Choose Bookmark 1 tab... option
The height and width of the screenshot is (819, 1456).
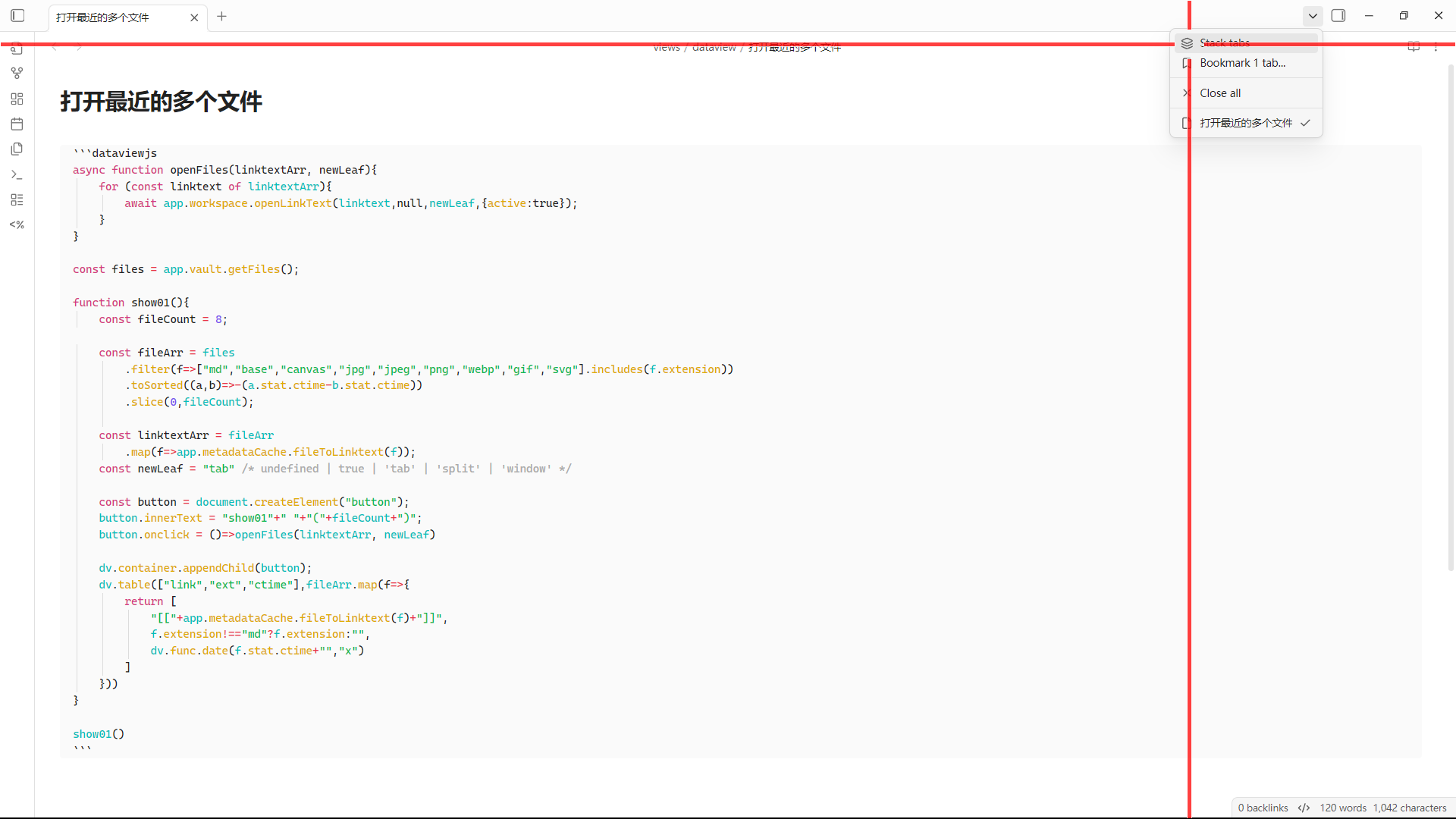(1247, 63)
